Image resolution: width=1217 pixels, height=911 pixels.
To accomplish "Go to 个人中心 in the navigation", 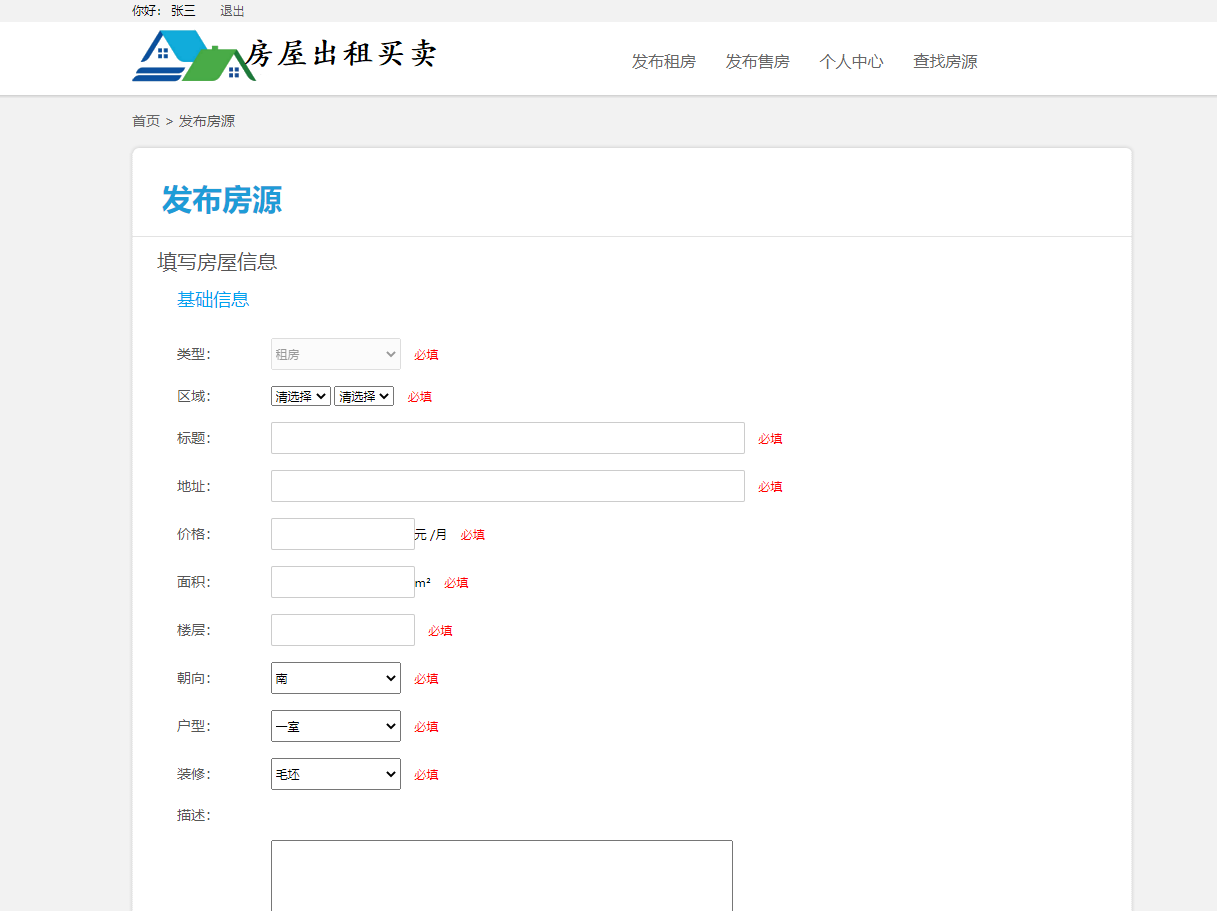I will point(851,61).
